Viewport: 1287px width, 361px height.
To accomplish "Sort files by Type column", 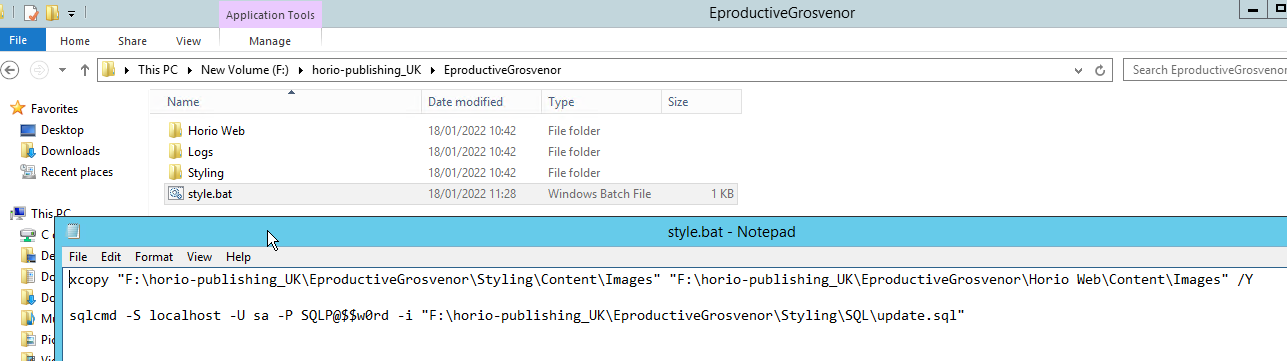I will click(601, 102).
